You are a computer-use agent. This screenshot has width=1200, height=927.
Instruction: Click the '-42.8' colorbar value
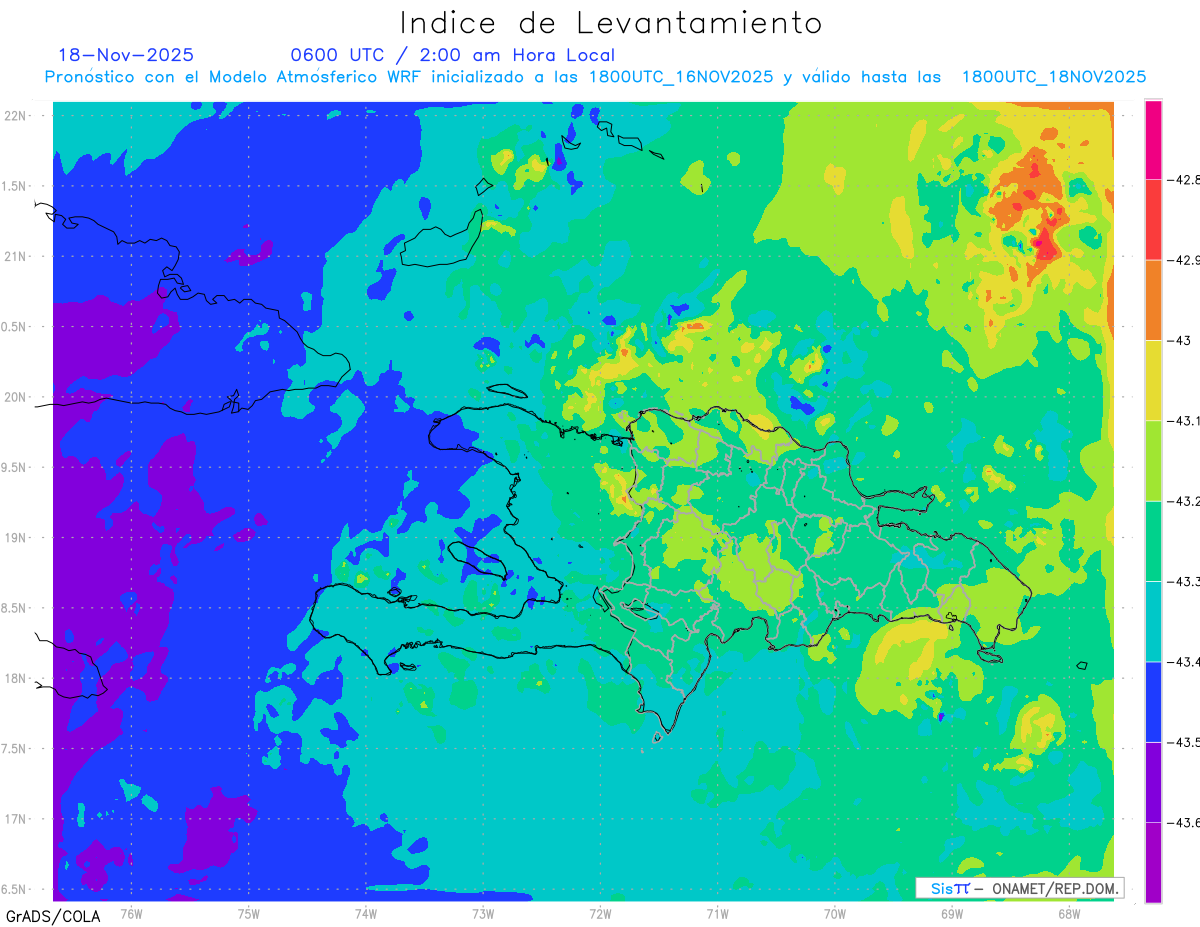tap(1182, 180)
